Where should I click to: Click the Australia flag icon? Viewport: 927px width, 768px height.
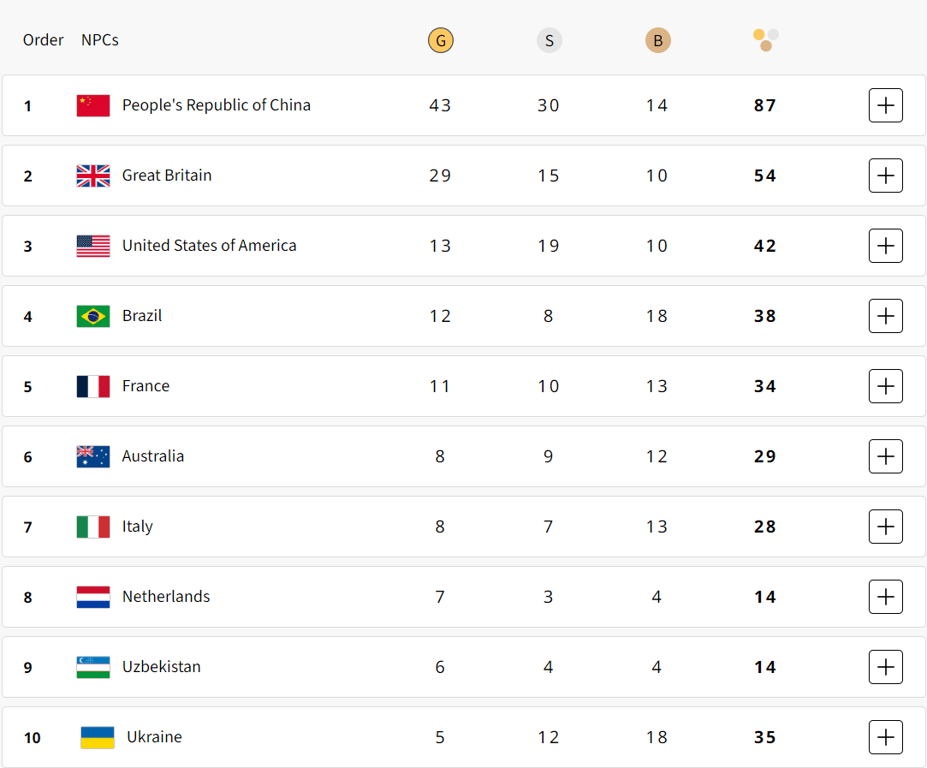pos(92,456)
